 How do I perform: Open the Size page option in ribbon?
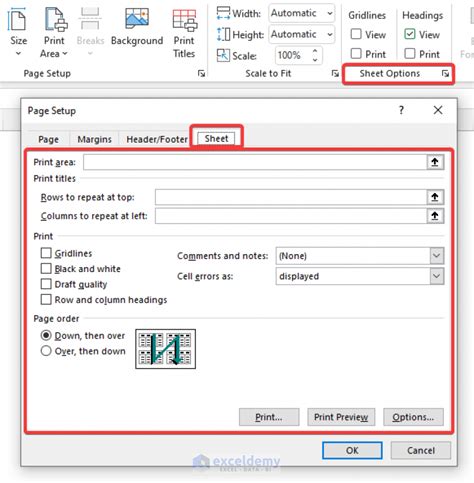(18, 31)
